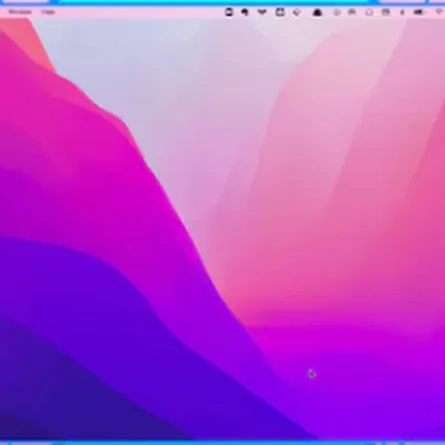
Task: Click the elephant-shaped menu bar icon
Action: click(x=245, y=12)
